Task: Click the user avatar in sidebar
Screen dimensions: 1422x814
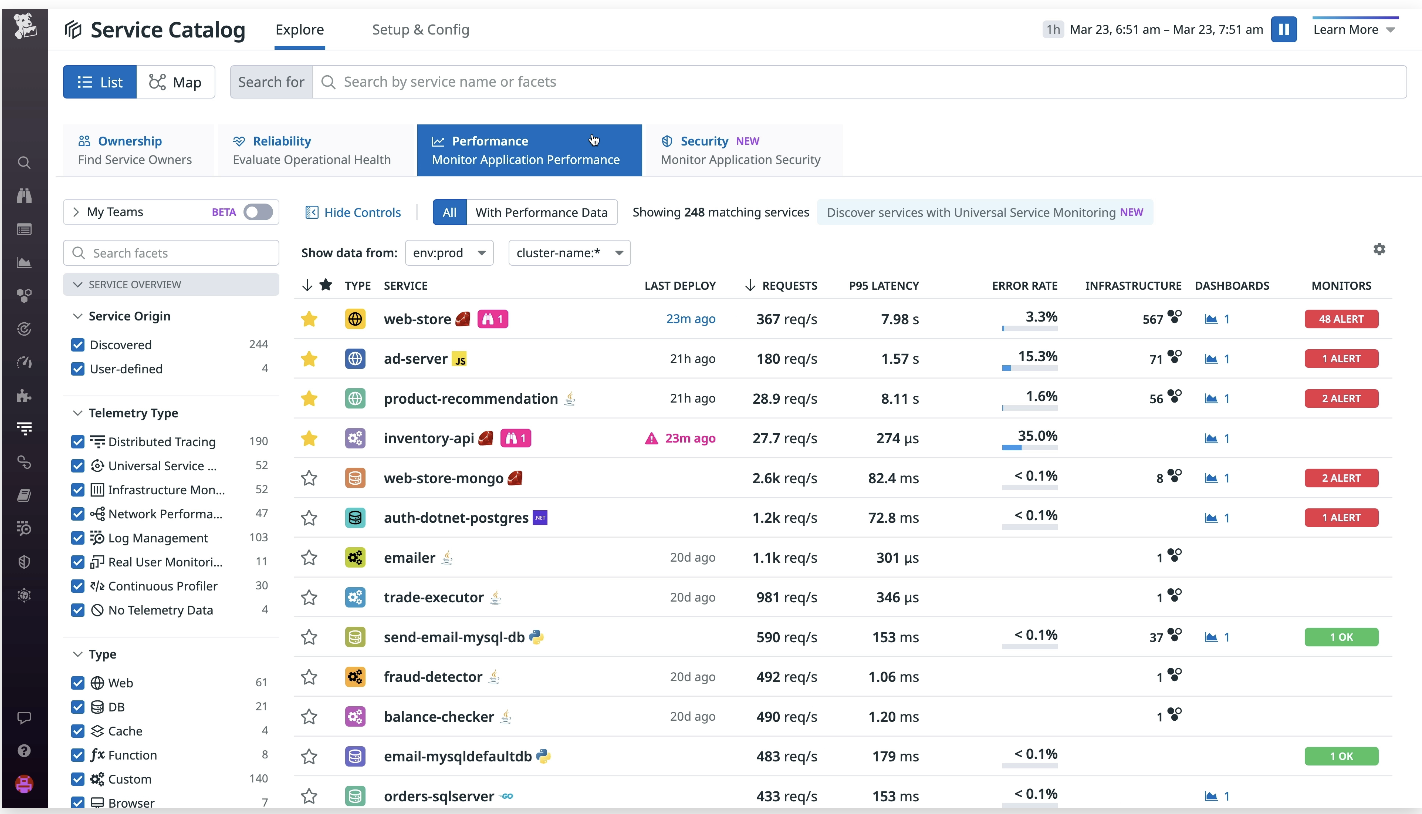Action: [25, 784]
